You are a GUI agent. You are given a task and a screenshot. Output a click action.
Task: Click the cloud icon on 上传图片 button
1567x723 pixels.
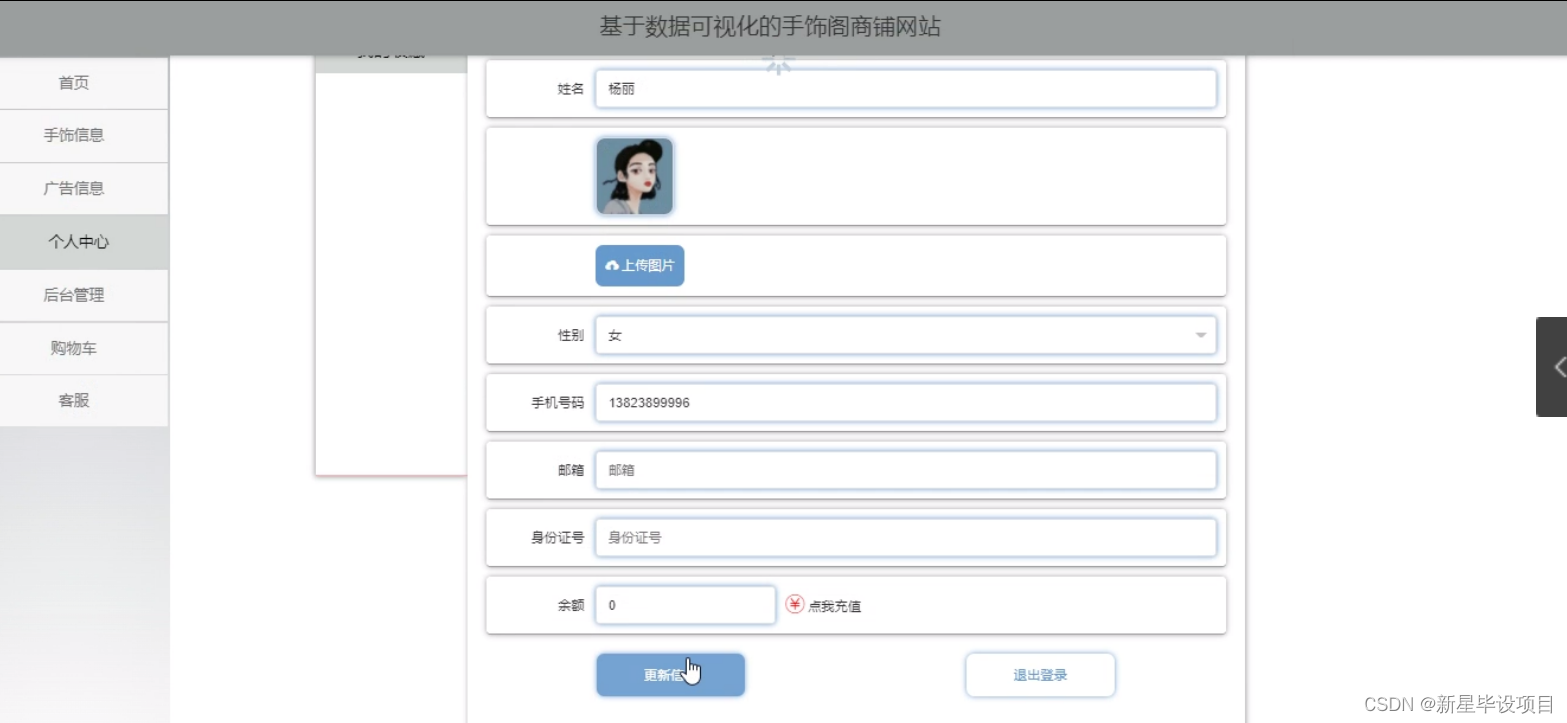coord(613,265)
